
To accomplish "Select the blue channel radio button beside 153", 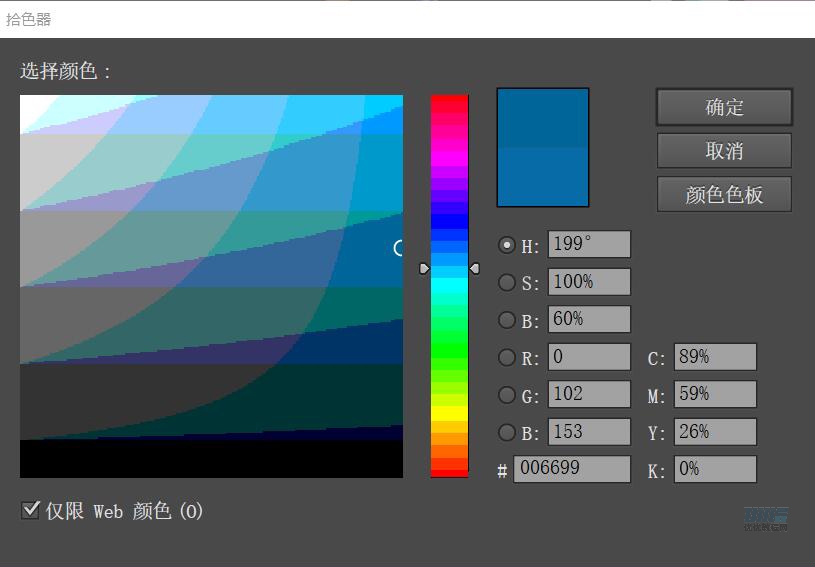I will point(507,433).
